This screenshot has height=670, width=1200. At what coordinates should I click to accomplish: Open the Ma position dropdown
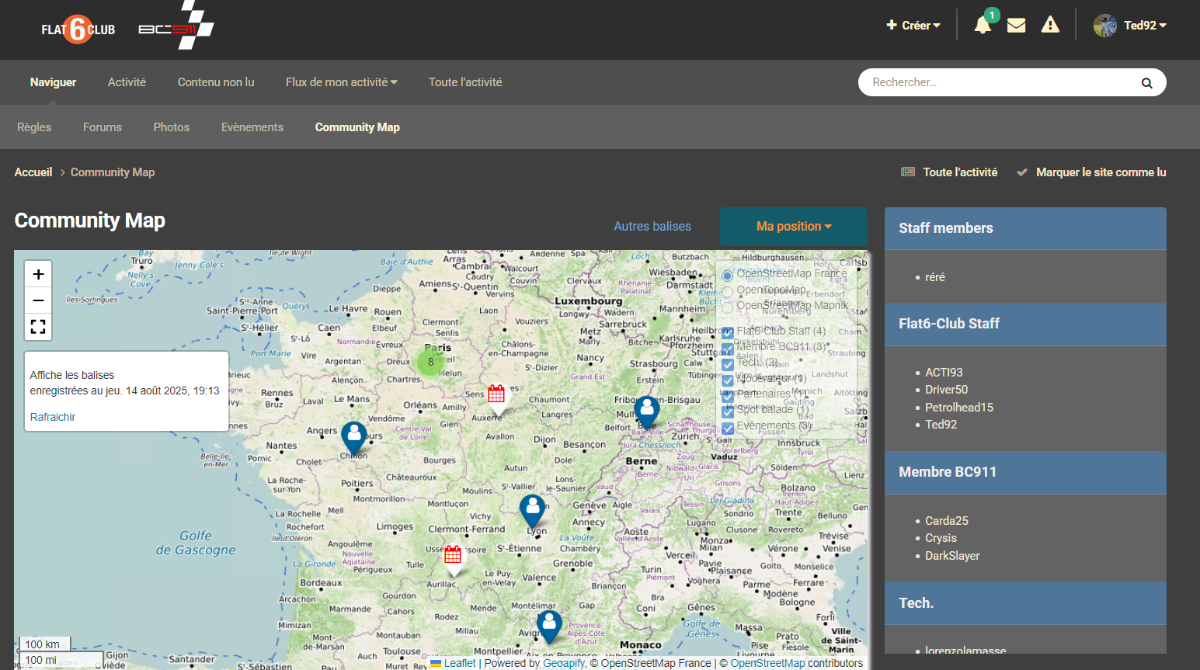coord(793,227)
